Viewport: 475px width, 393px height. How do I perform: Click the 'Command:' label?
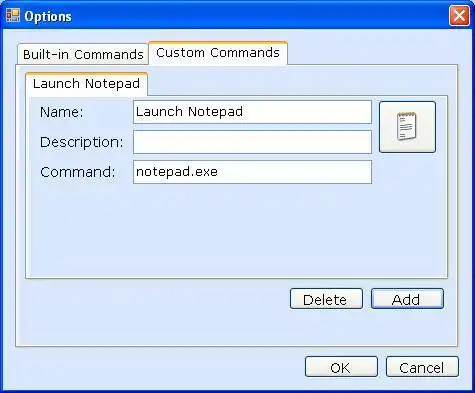(x=78, y=172)
